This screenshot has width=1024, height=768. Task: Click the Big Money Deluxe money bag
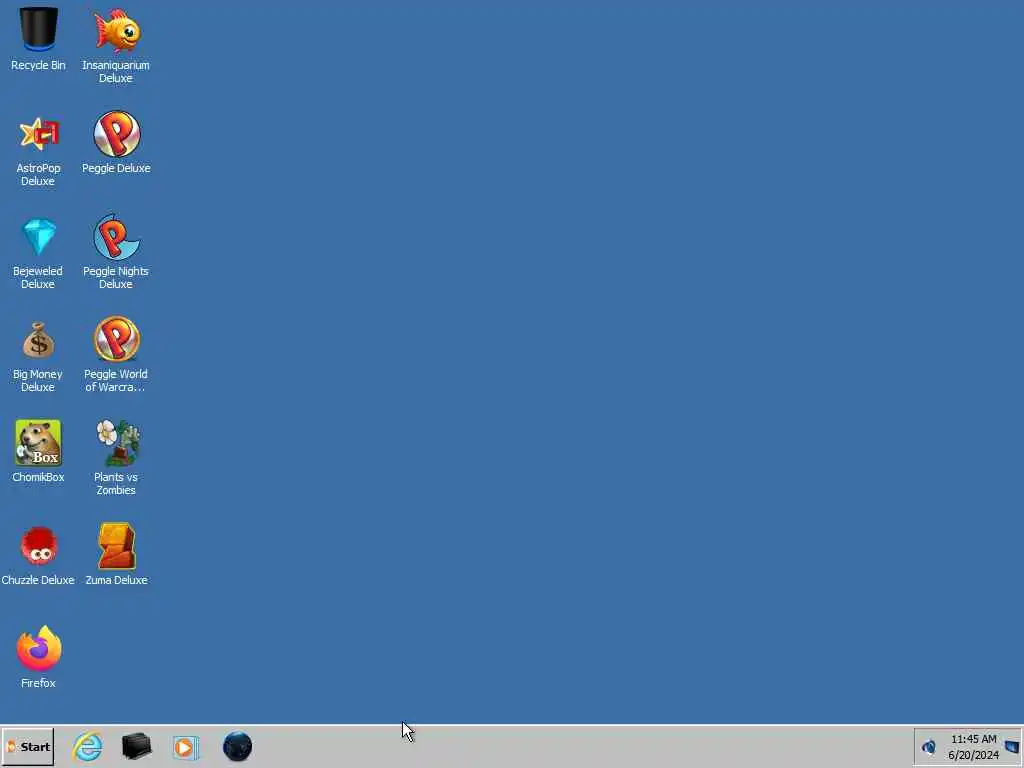38,340
